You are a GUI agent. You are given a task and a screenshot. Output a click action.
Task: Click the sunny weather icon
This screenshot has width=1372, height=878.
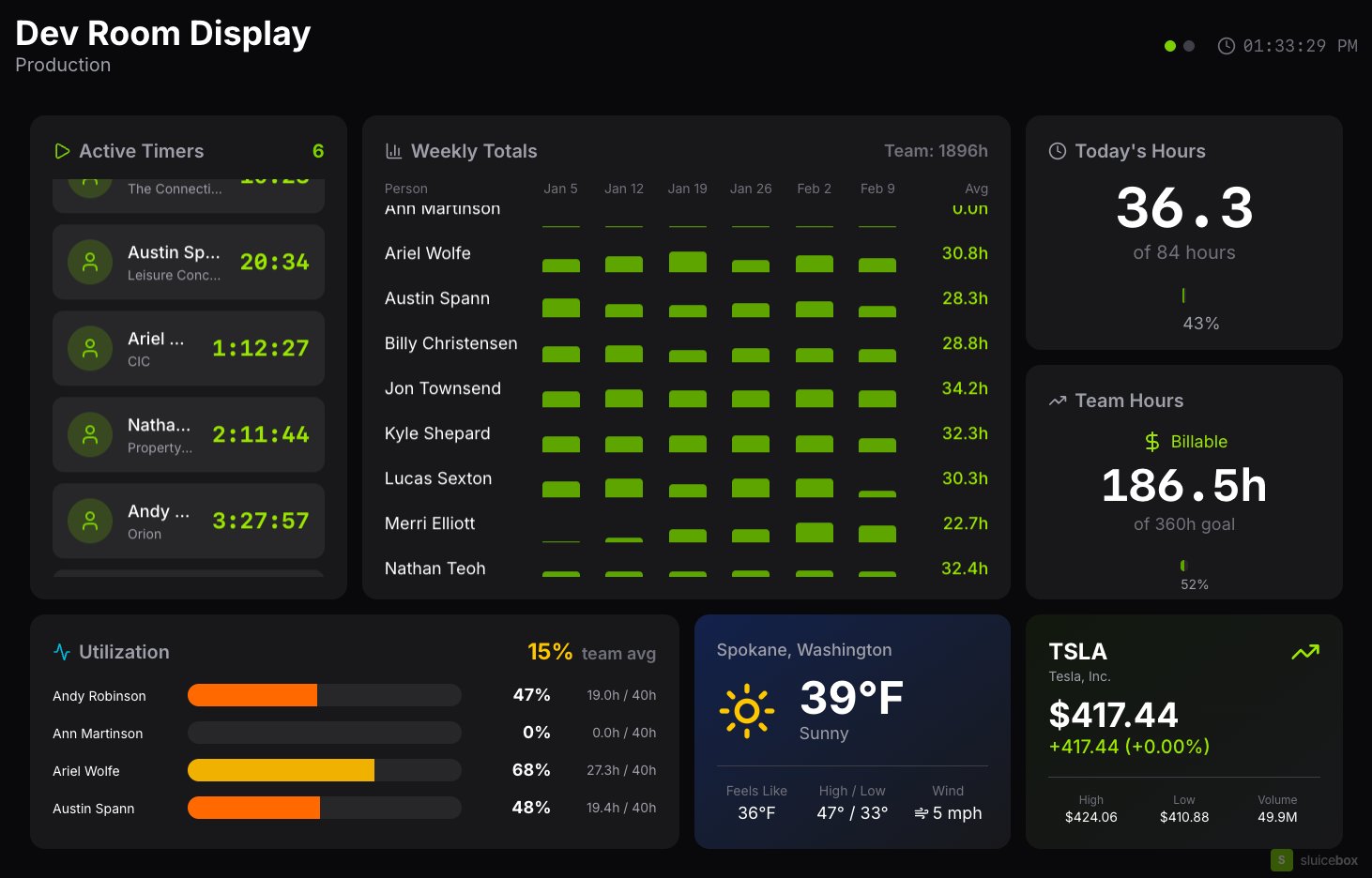pyautogui.click(x=747, y=711)
